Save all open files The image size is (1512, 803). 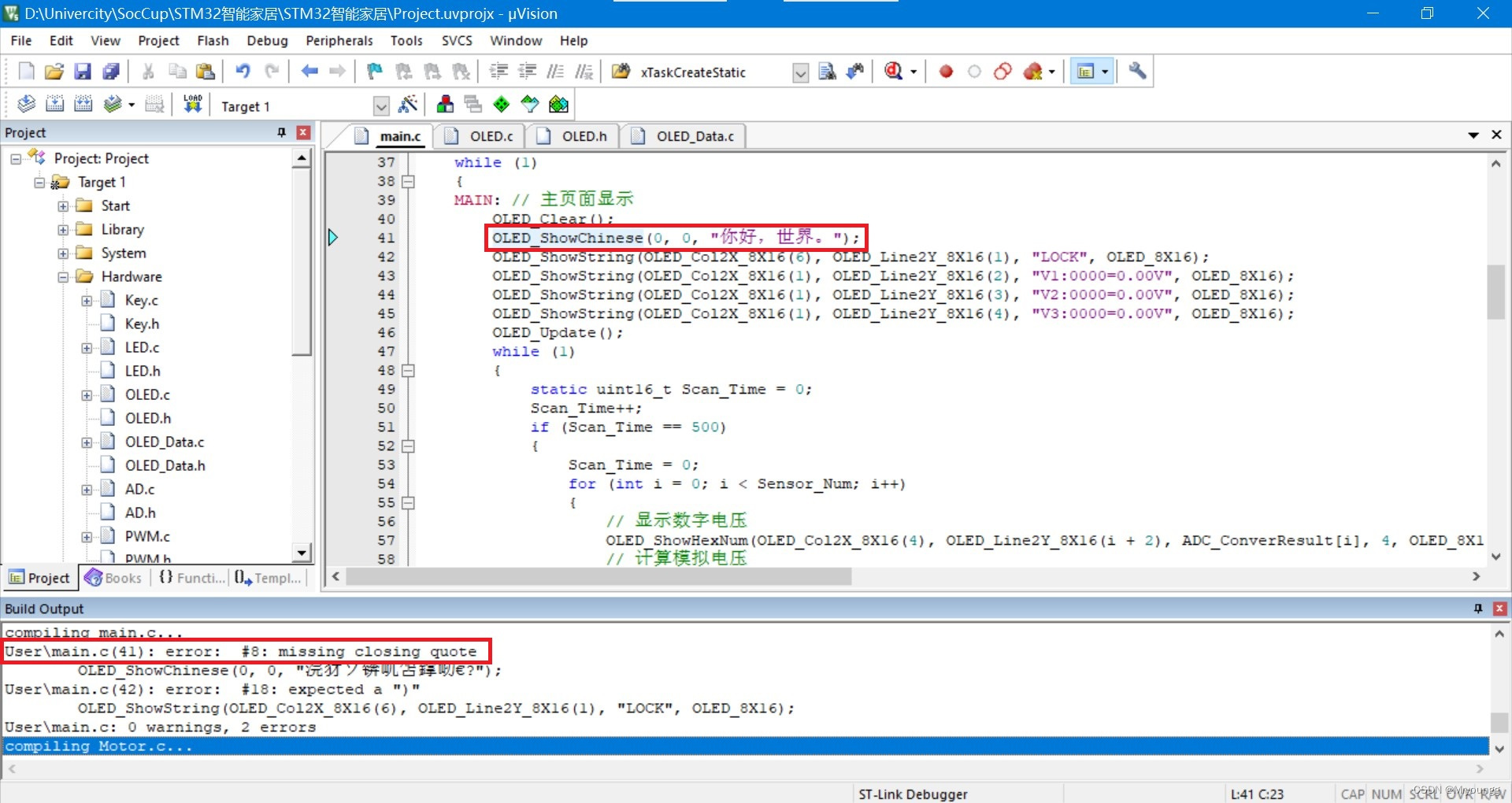pyautogui.click(x=111, y=71)
